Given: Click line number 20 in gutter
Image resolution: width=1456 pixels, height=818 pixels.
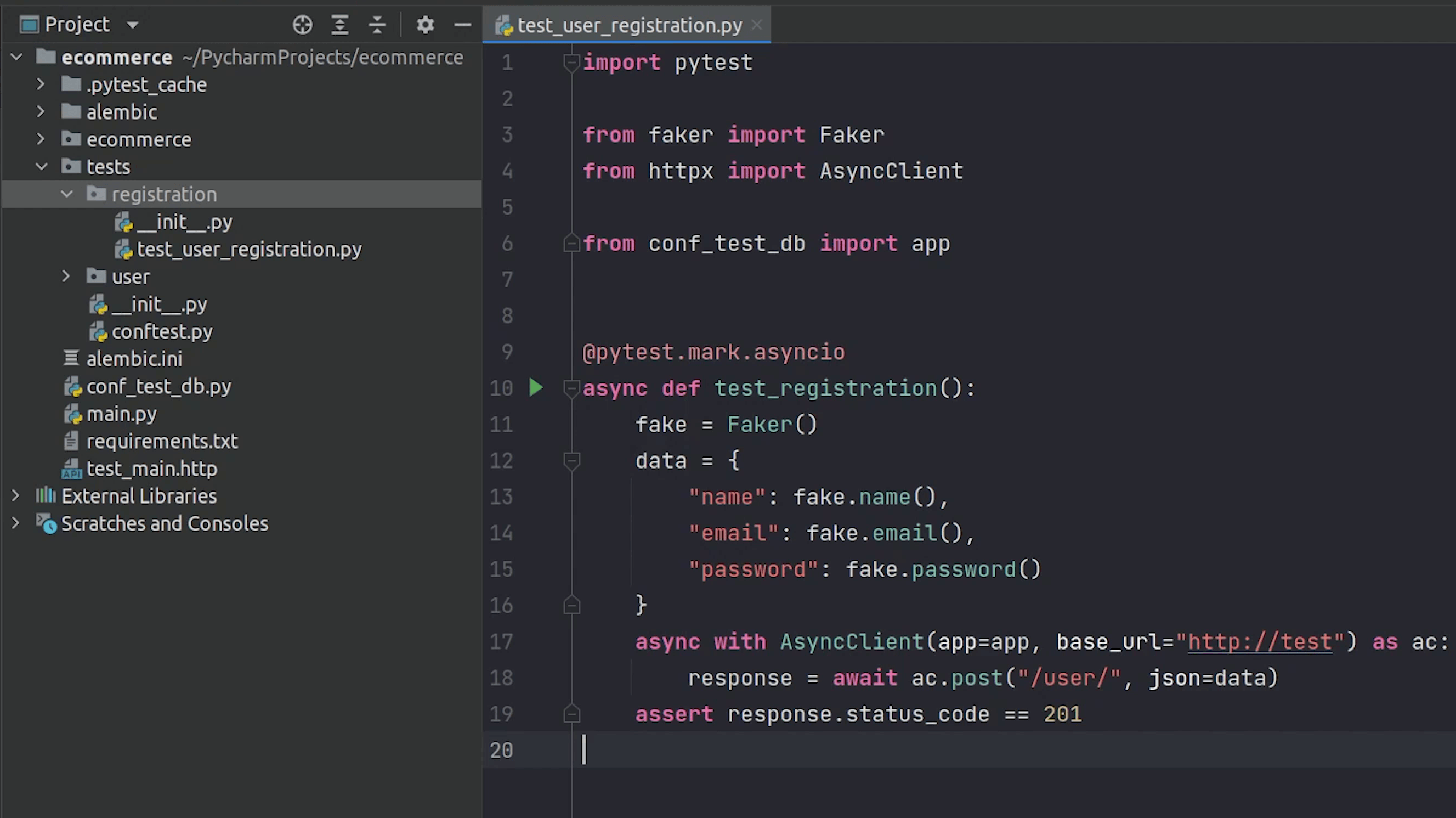Looking at the screenshot, I should pyautogui.click(x=501, y=751).
